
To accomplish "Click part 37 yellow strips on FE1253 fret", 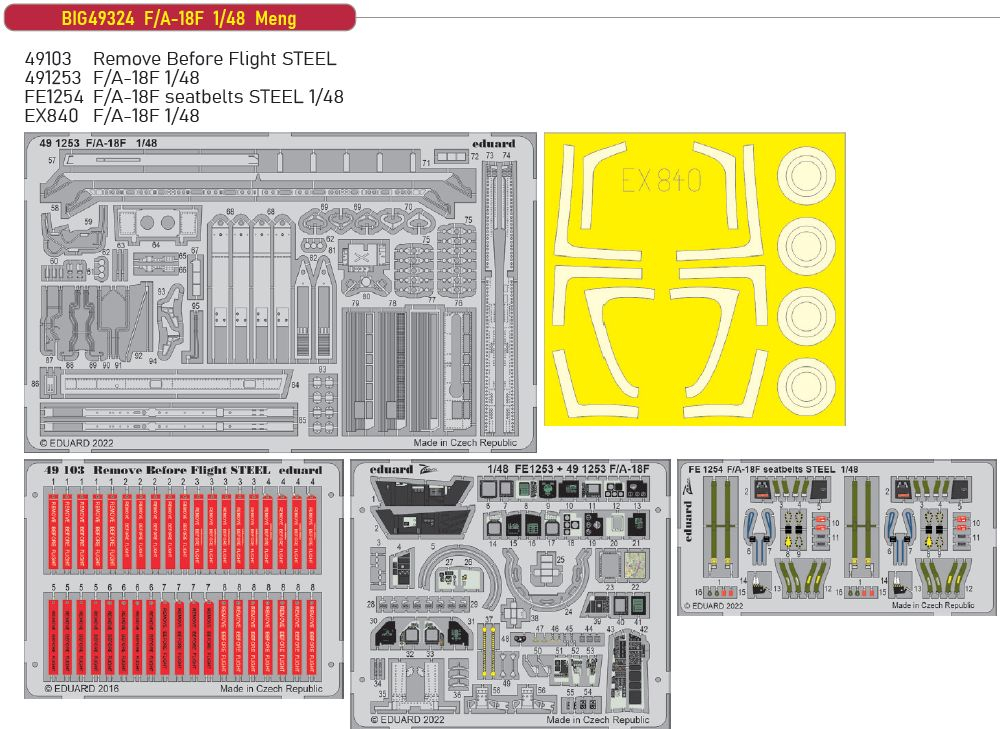I will click(489, 651).
